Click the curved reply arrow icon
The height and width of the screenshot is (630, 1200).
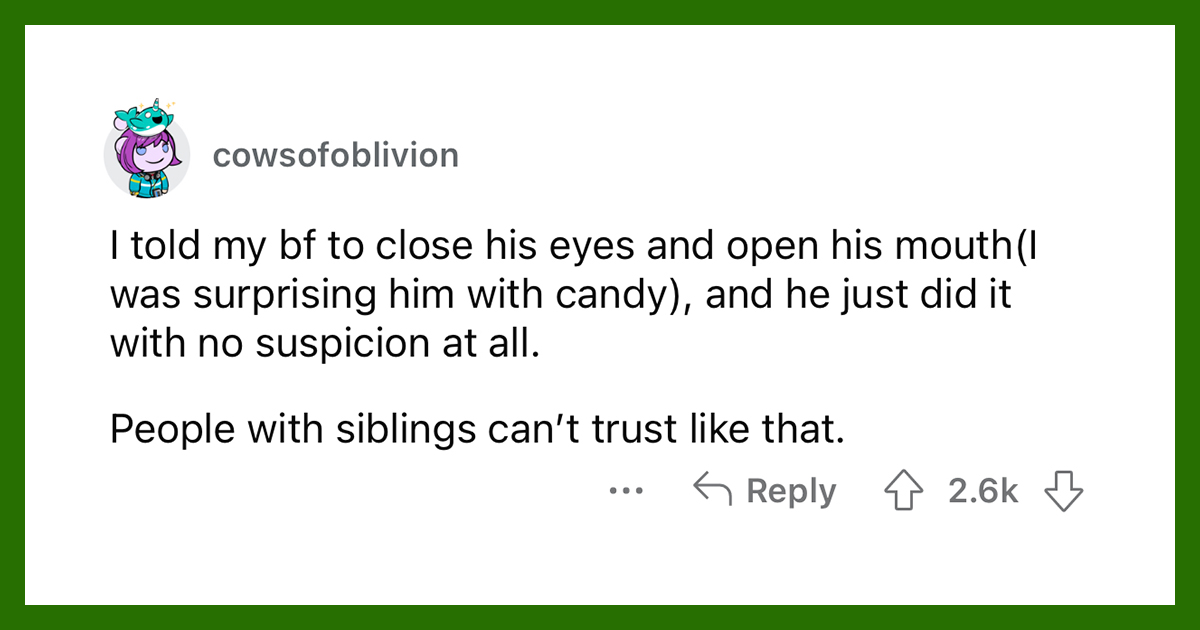tap(711, 491)
